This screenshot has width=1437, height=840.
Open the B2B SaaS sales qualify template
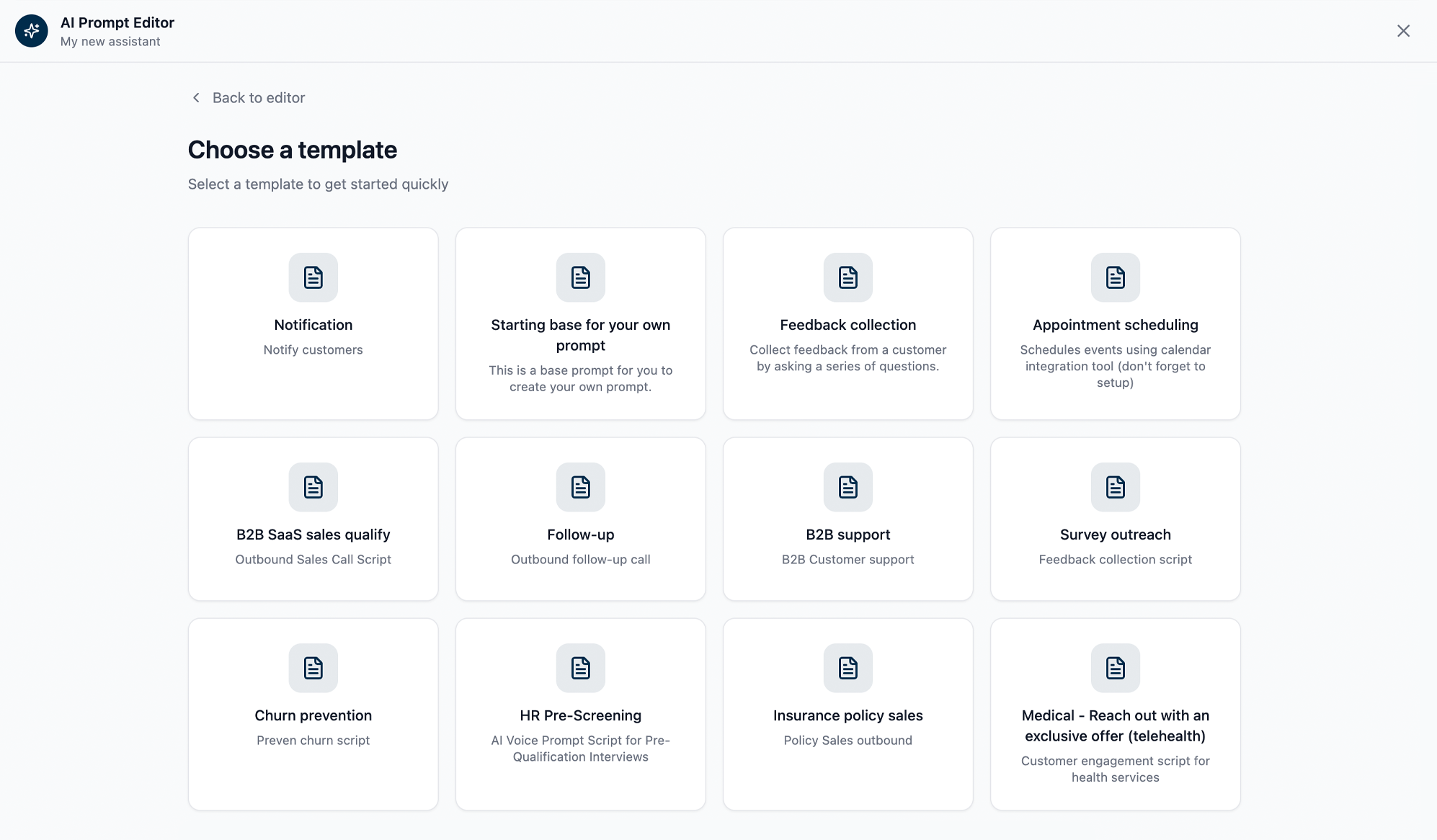(313, 519)
